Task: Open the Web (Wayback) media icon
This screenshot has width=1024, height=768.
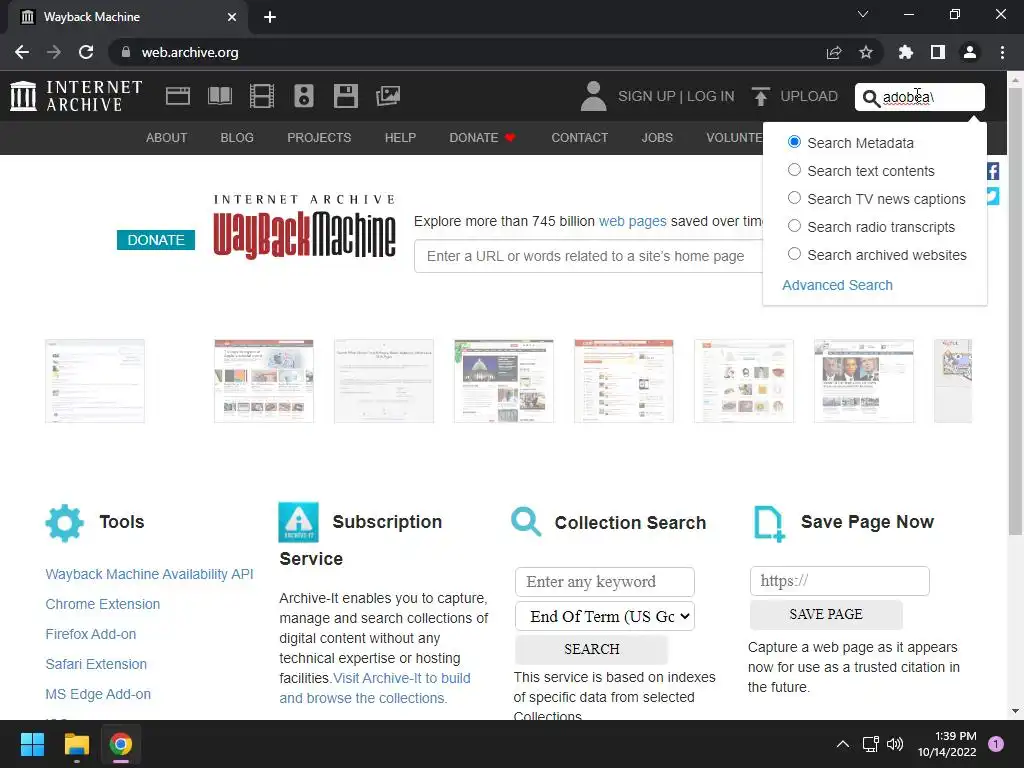Action: pyautogui.click(x=178, y=96)
